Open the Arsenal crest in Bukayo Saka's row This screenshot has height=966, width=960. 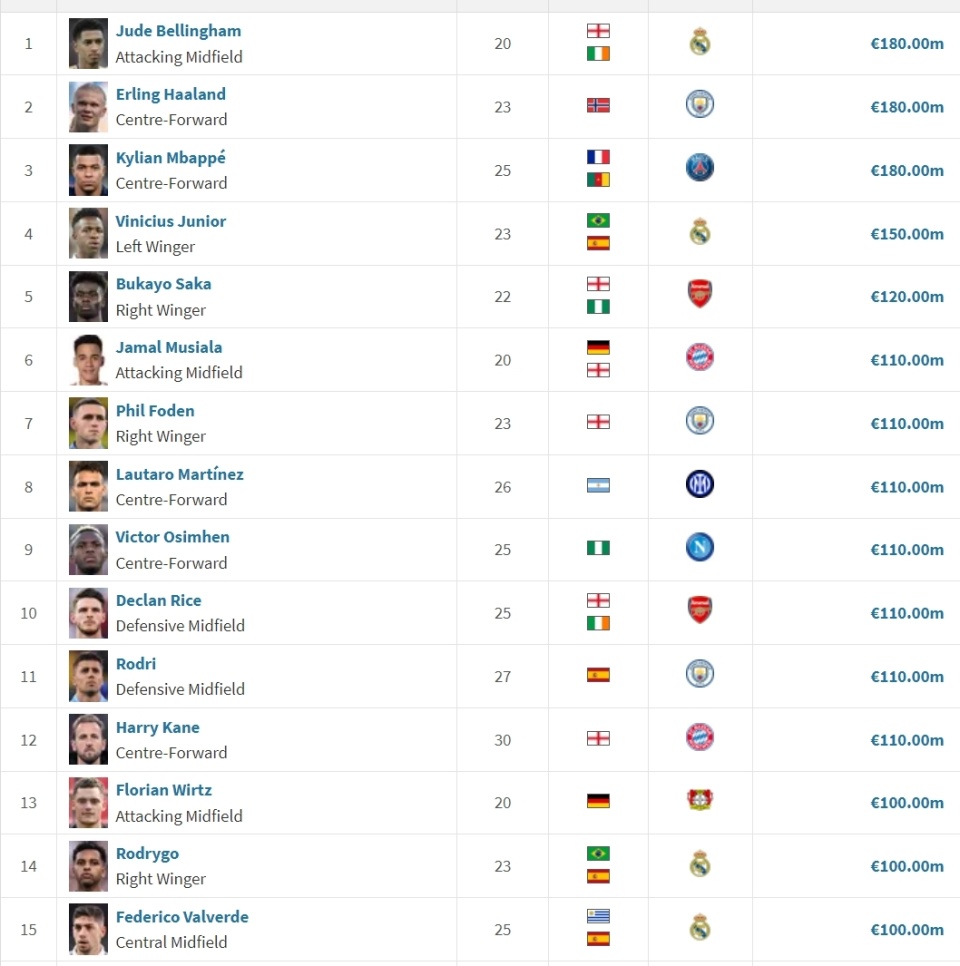(x=700, y=295)
